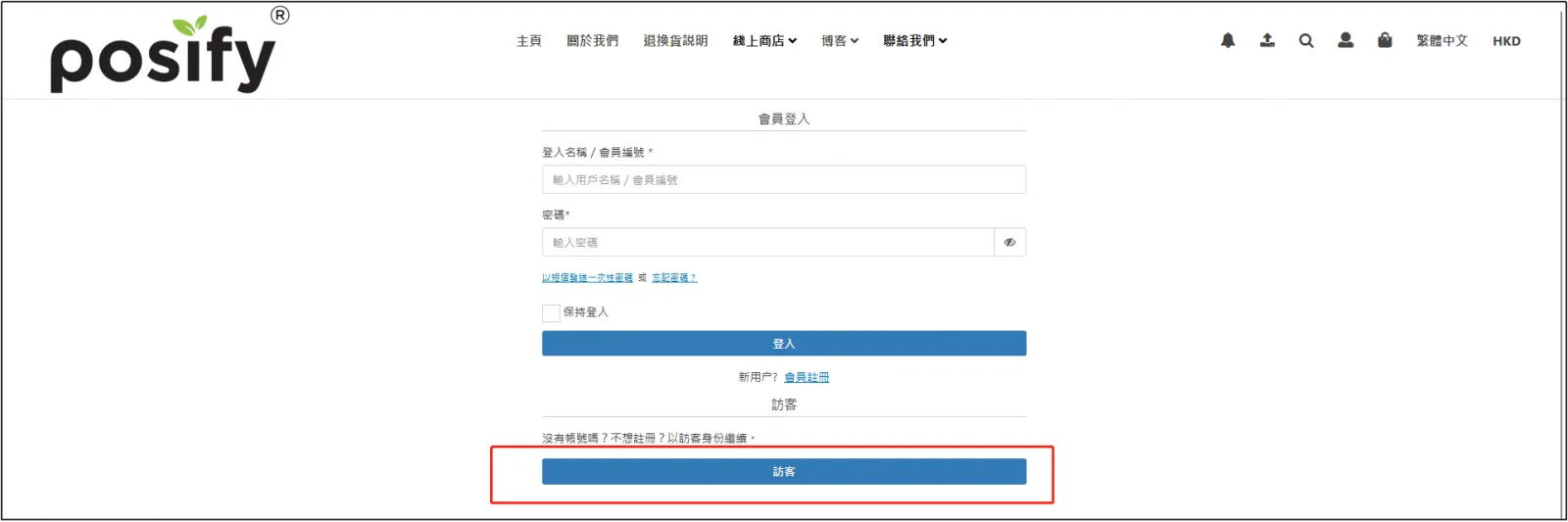The height and width of the screenshot is (522, 1568).
Task: Expand the 聯絡我們 dropdown menu
Action: (914, 41)
